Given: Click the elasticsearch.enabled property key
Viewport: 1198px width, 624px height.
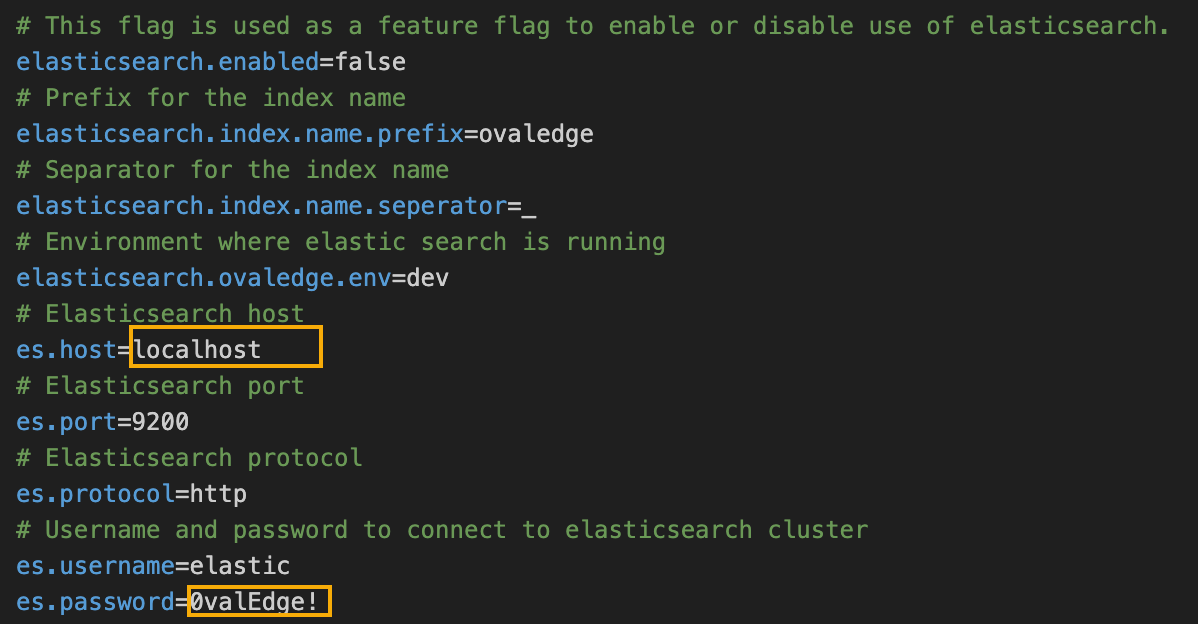Looking at the screenshot, I should point(168,62).
